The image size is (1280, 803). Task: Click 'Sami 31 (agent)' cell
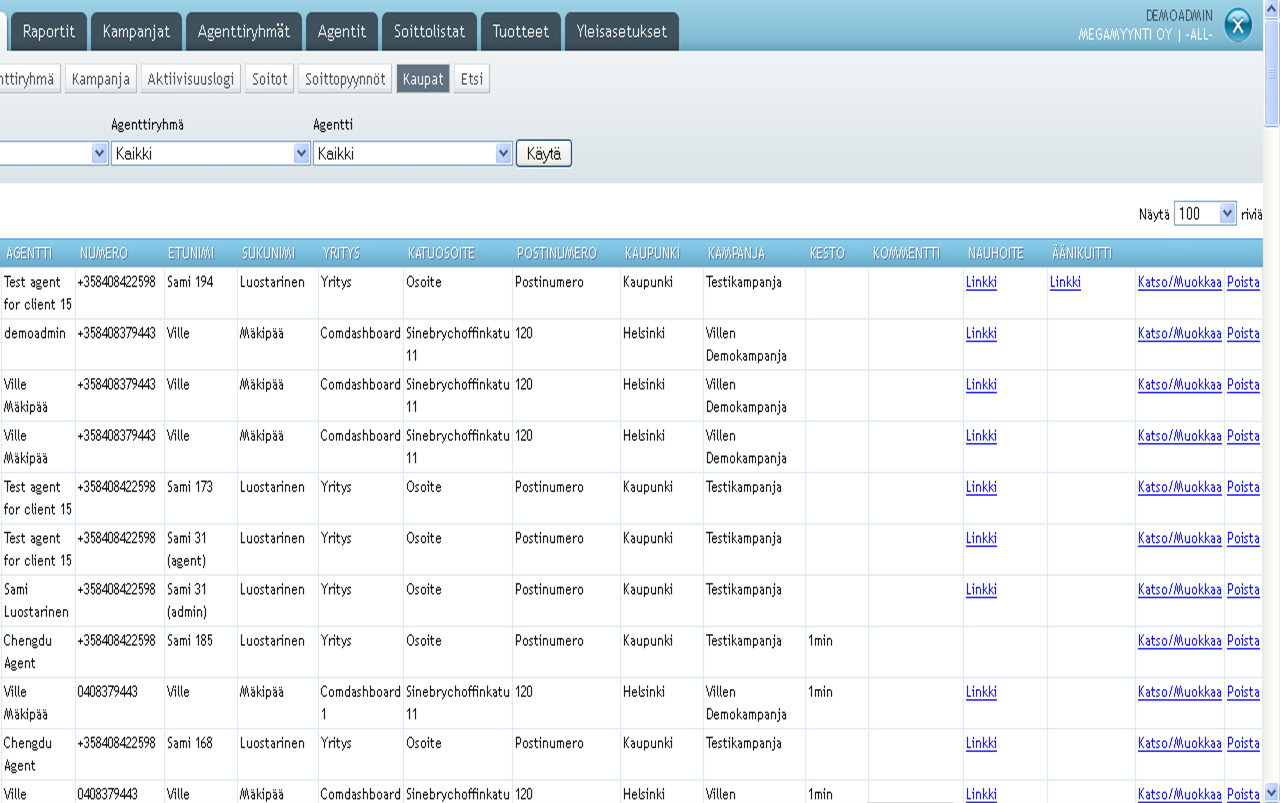coord(188,549)
